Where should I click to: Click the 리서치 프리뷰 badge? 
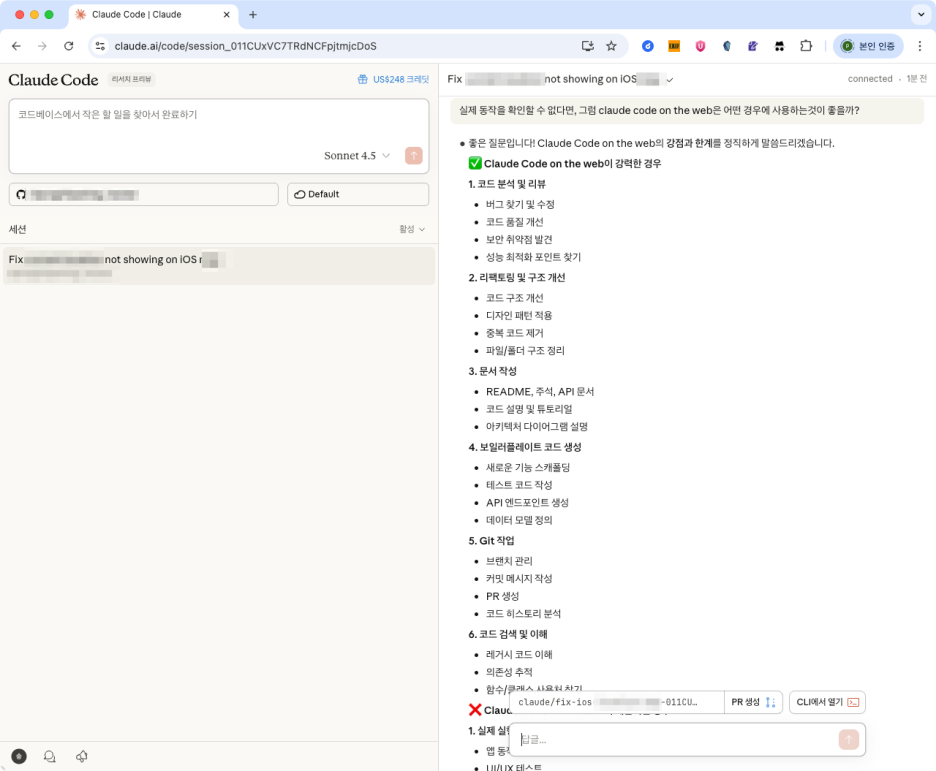(131, 79)
